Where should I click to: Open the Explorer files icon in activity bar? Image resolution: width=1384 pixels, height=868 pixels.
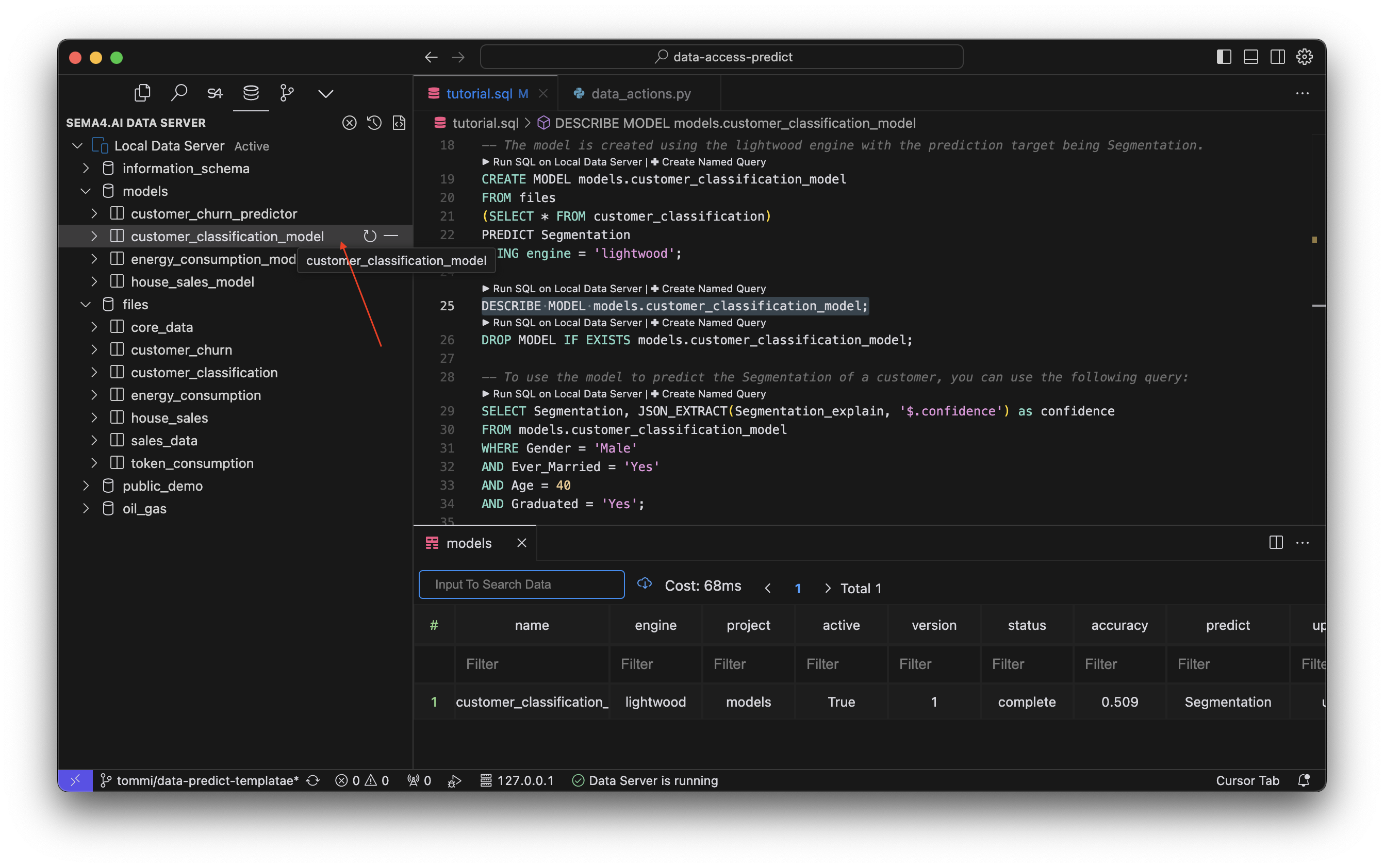[x=142, y=92]
